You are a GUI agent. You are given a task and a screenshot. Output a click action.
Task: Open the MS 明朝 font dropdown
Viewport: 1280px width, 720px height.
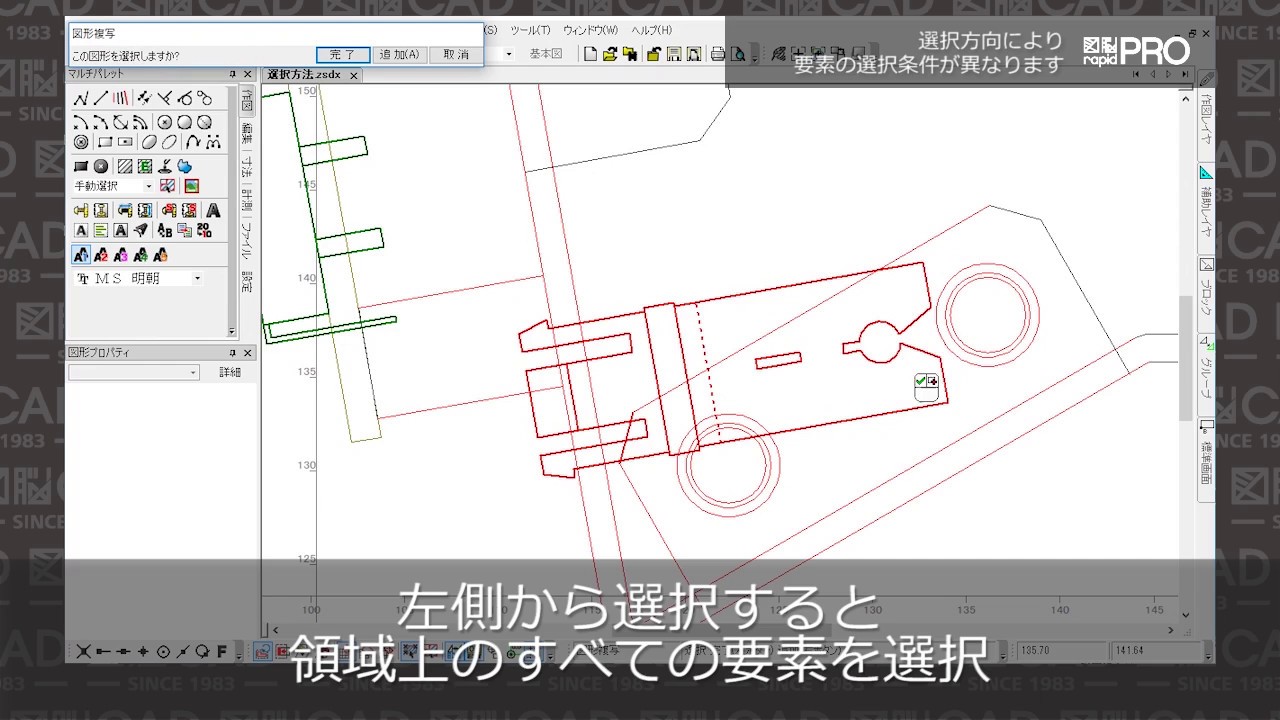pos(197,278)
